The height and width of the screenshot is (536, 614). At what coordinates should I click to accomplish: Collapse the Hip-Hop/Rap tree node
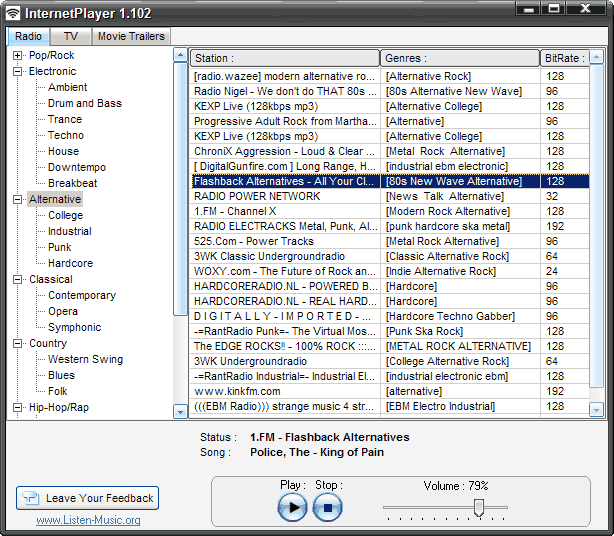(x=17, y=408)
